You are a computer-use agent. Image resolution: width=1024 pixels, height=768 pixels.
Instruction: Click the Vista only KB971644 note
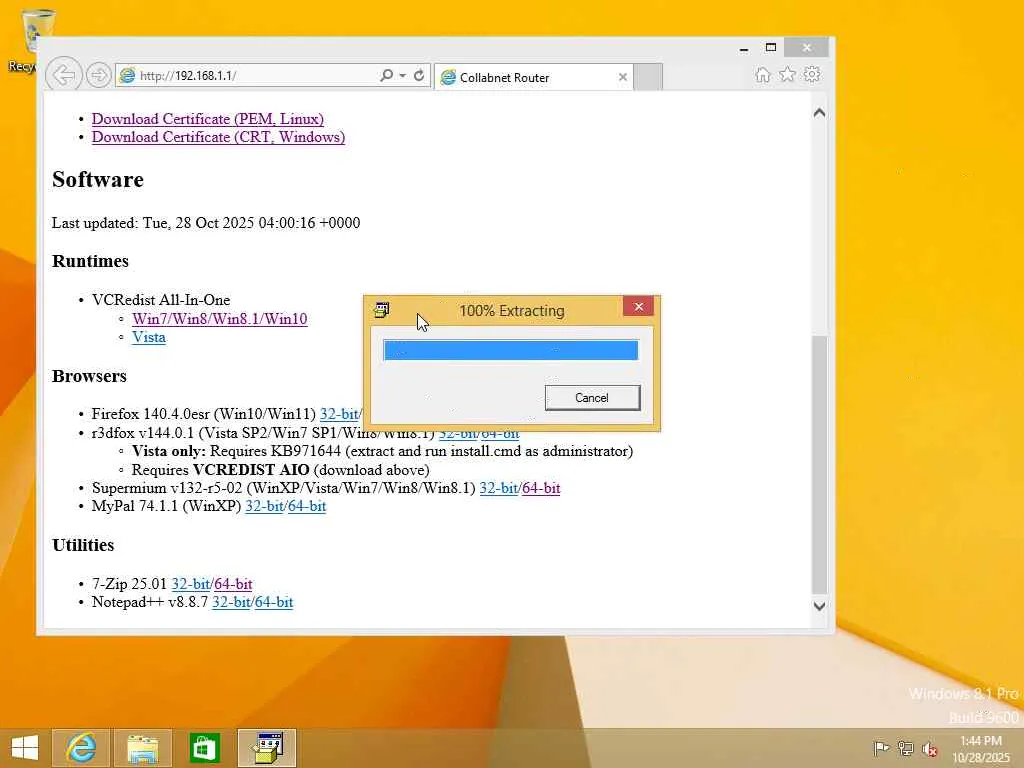(x=382, y=451)
